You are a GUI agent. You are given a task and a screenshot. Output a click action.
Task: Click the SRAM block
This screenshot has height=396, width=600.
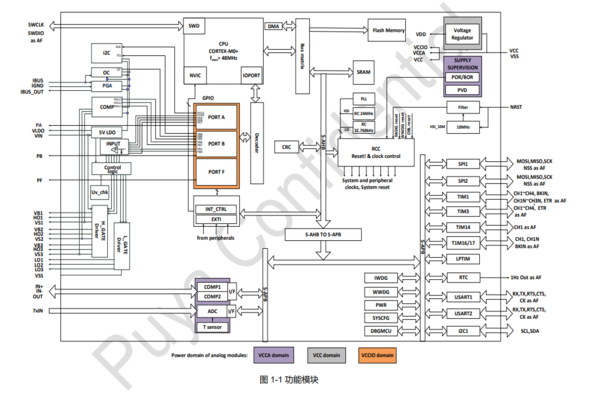point(363,72)
